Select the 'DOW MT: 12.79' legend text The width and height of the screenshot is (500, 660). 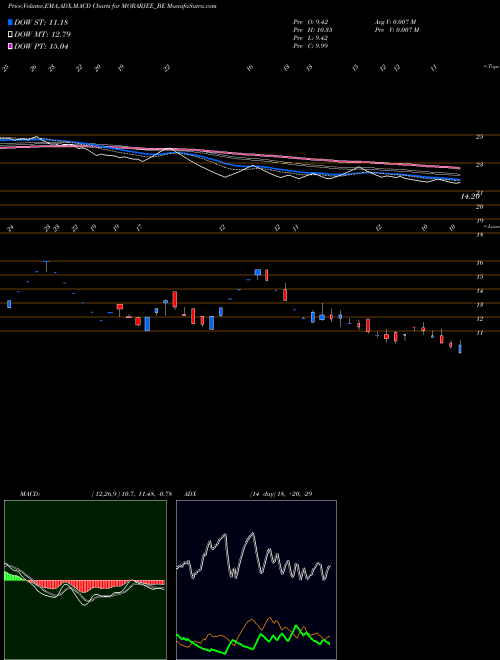42,35
